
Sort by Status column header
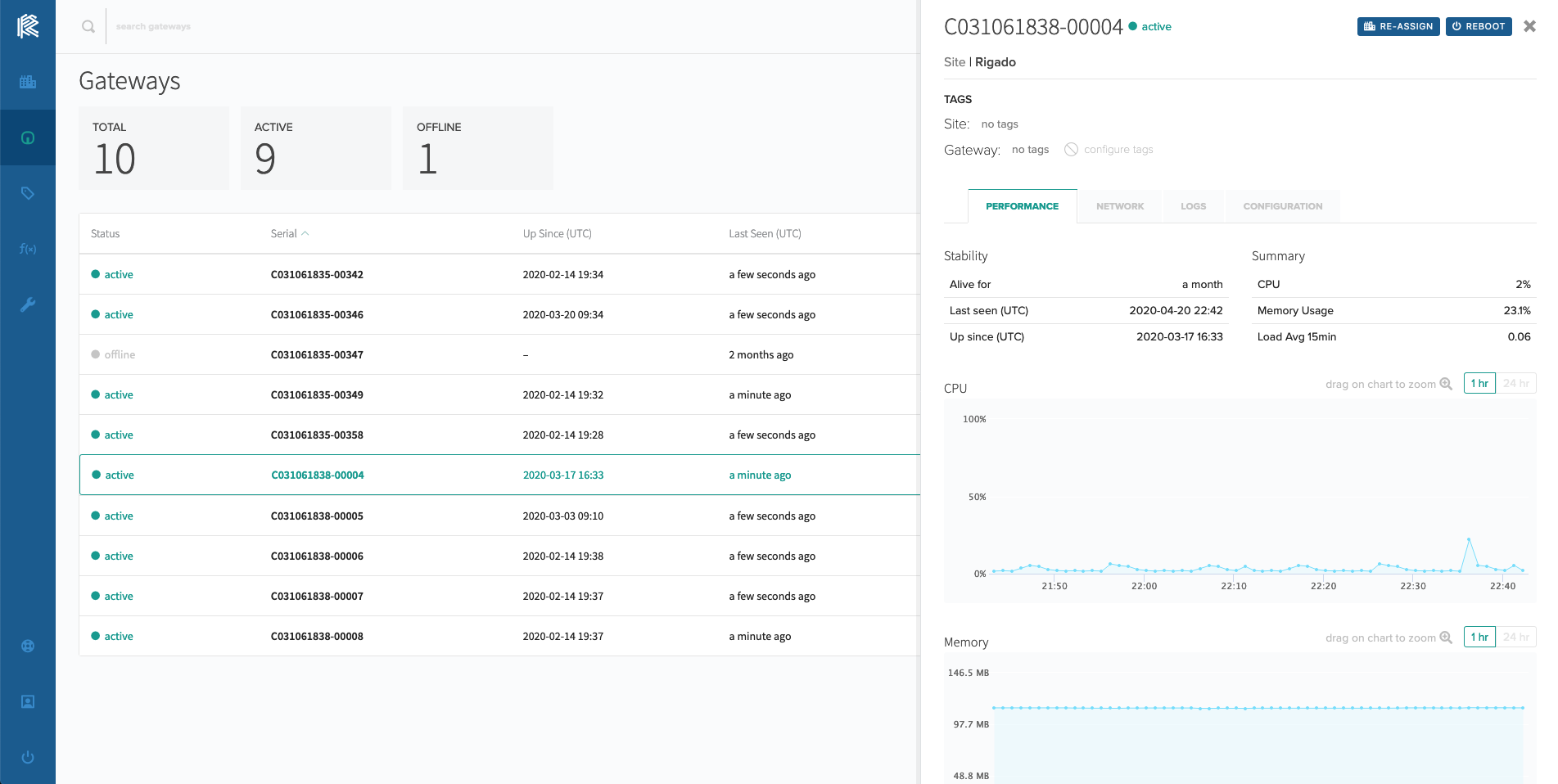pyautogui.click(x=105, y=233)
